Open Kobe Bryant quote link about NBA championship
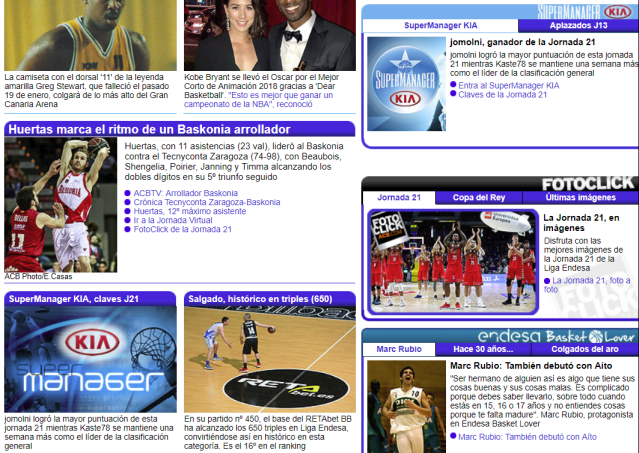The height and width of the screenshot is (453, 639). pyautogui.click(x=258, y=99)
